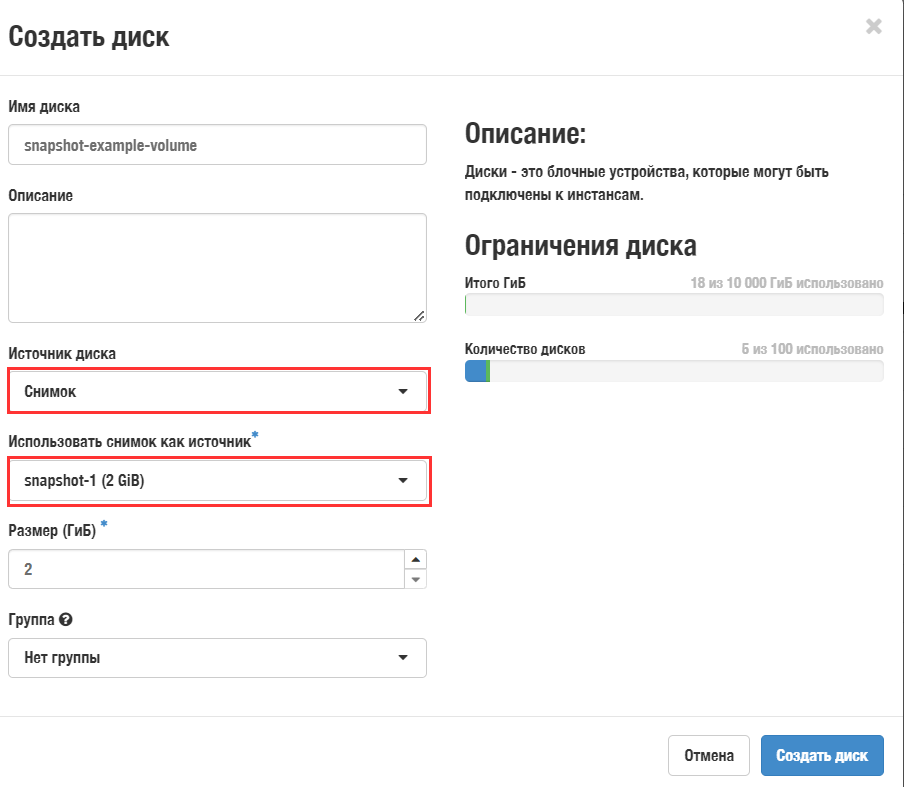The height and width of the screenshot is (787, 904).
Task: Click the caret on snapshot-1 source selector
Action: pyautogui.click(x=405, y=481)
